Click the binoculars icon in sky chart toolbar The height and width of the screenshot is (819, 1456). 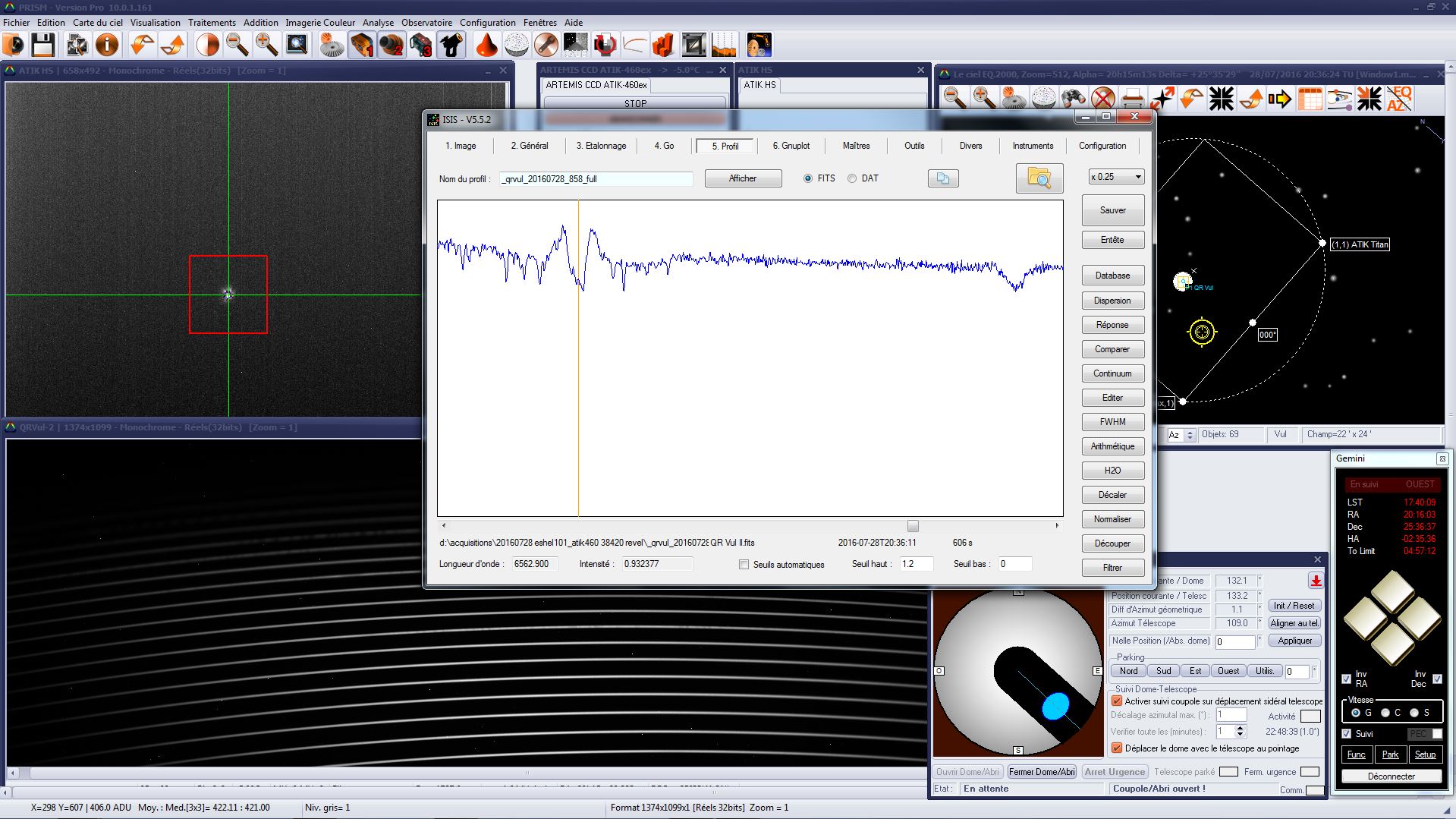pos(1073,99)
